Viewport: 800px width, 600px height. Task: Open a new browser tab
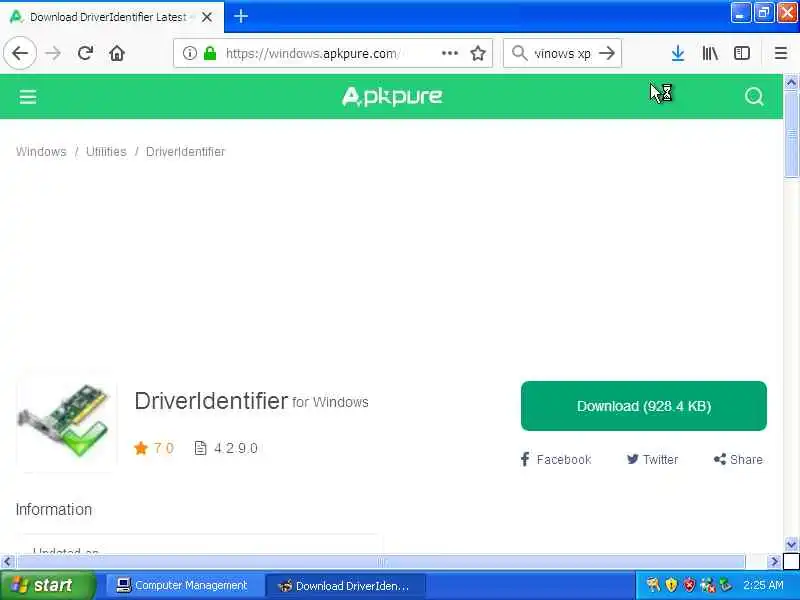tap(241, 16)
